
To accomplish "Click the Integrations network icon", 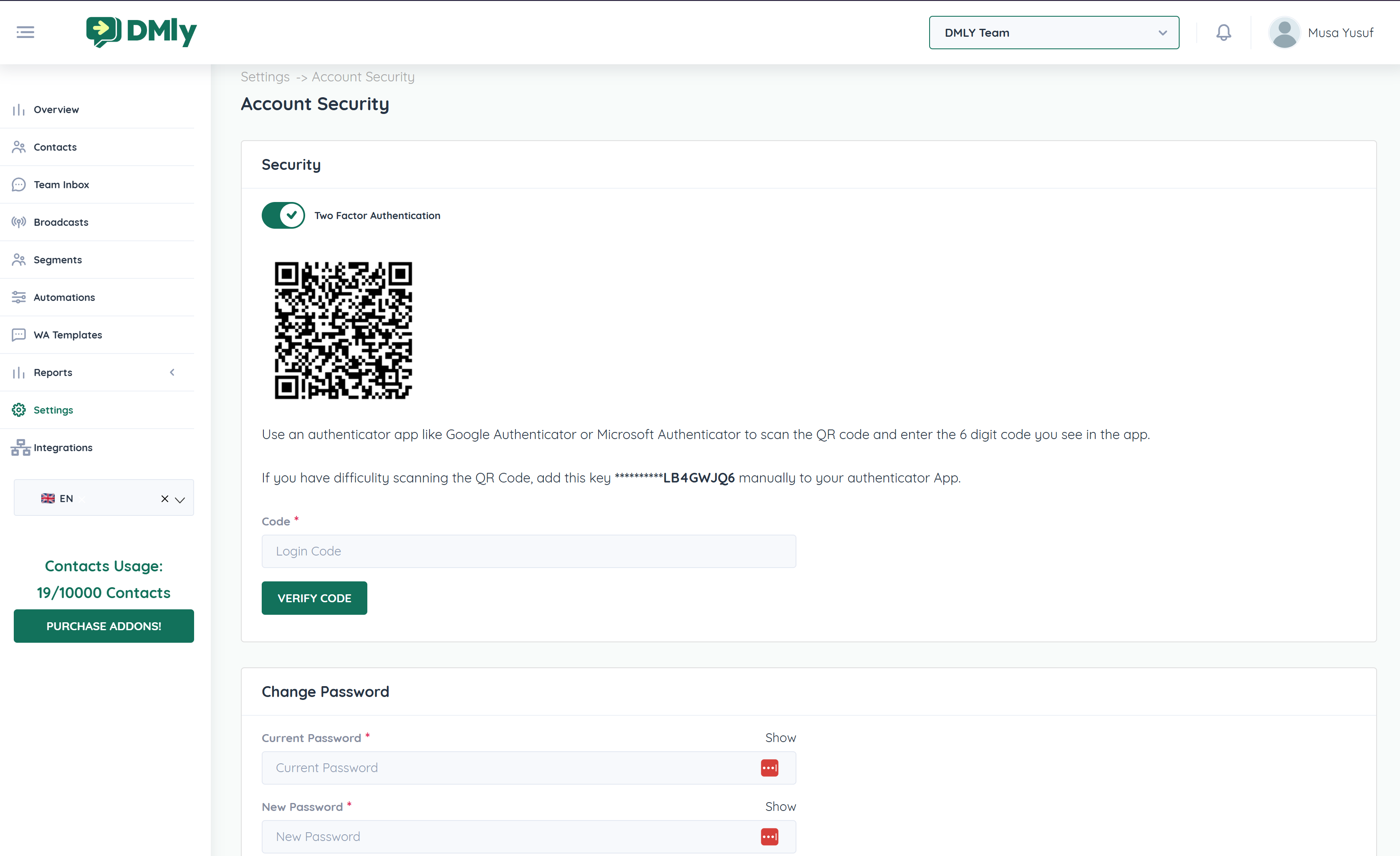I will [20, 447].
